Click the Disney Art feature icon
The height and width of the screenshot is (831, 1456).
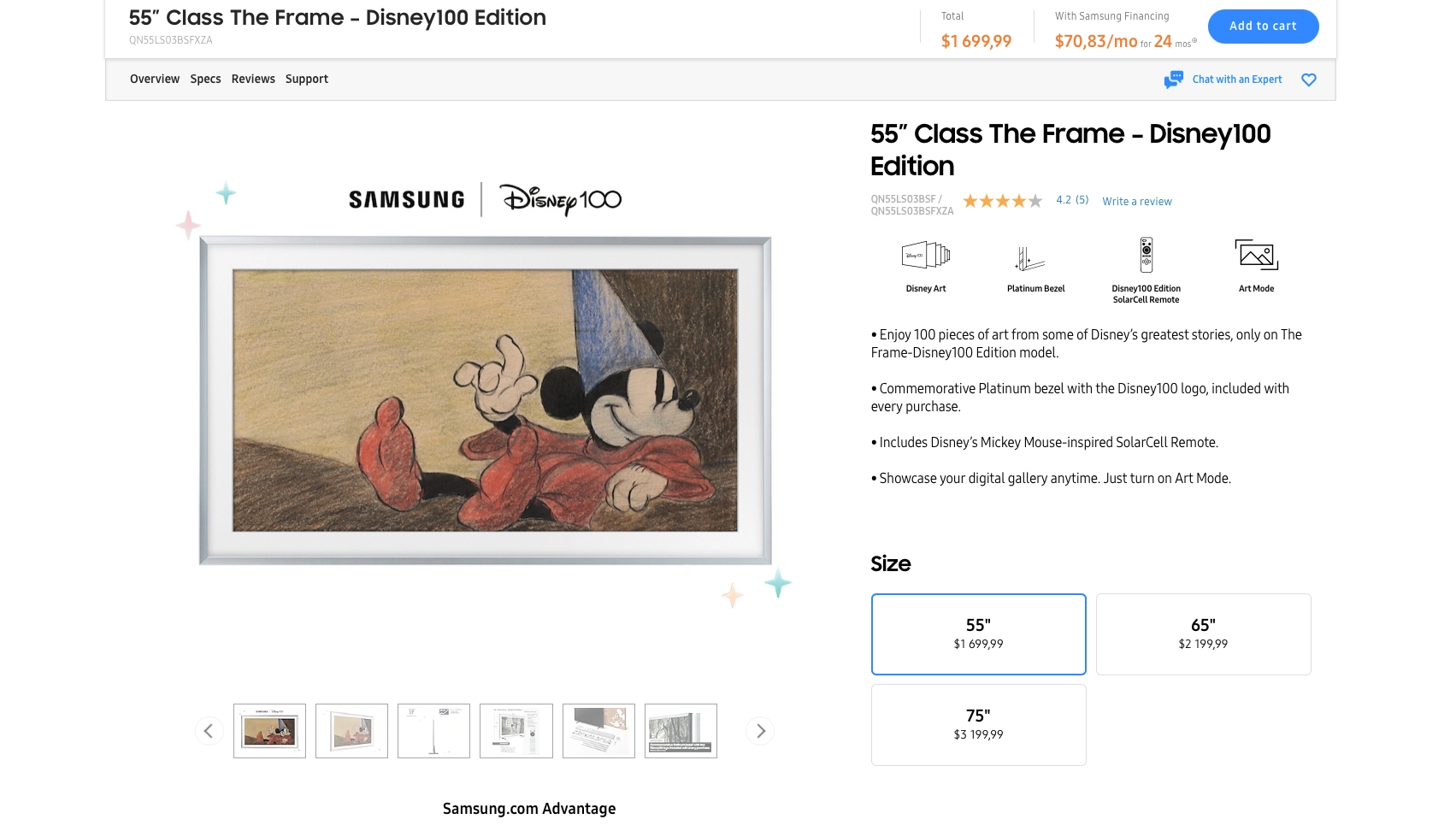(x=926, y=255)
